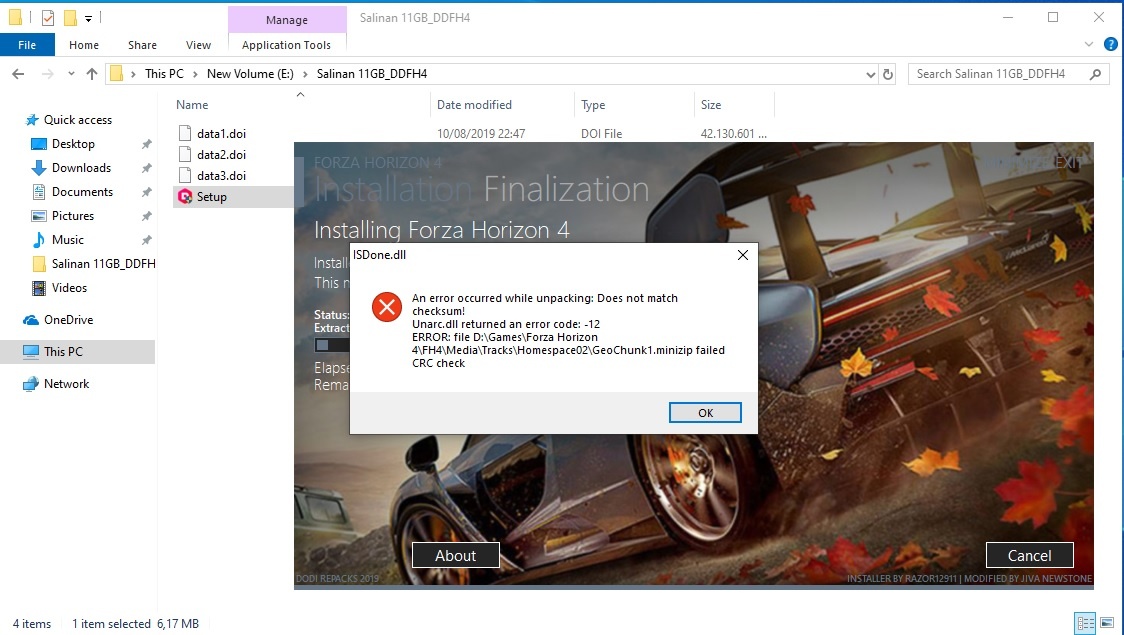
Task: Expand the Quick Access Toolbar customization arrow
Action: pos(86,16)
